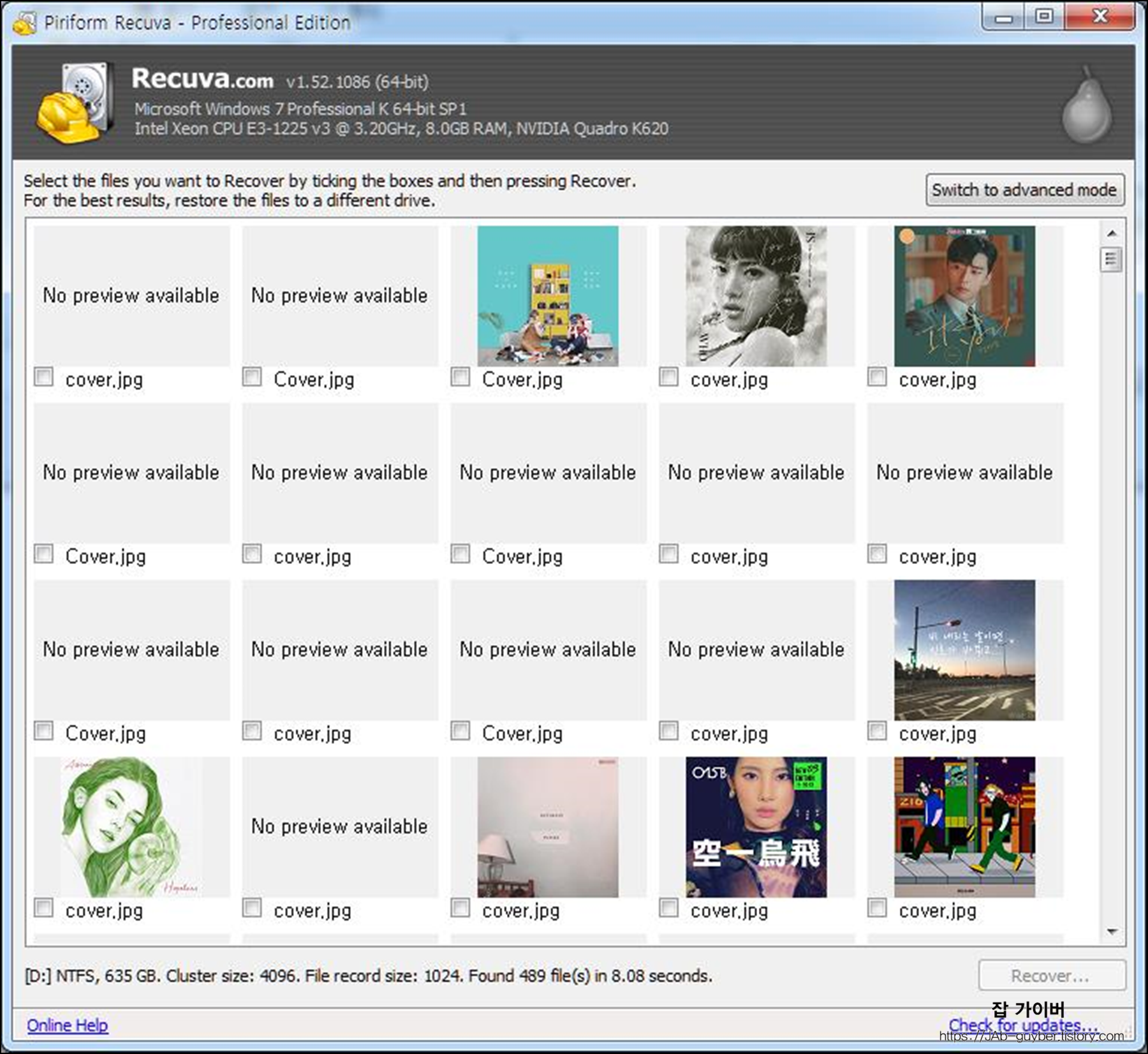The width and height of the screenshot is (1148, 1054).
Task: Click Intel Xeon CPU system info text
Action: [x=401, y=129]
